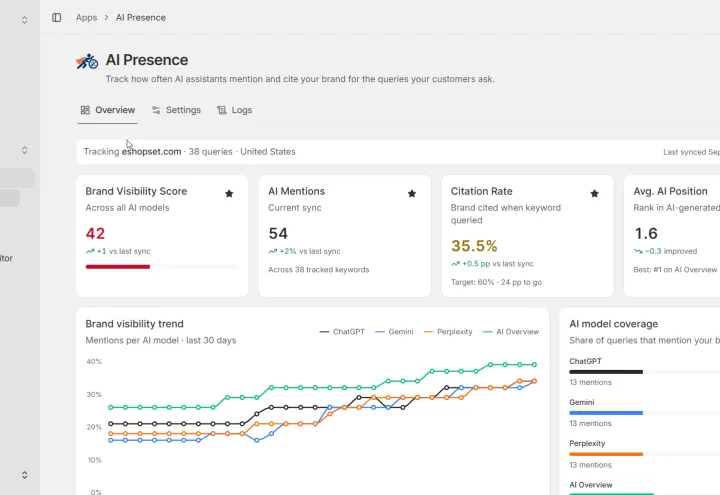This screenshot has height=495, width=720.
Task: Click the AI Mentions value 54
Action: [x=278, y=233]
